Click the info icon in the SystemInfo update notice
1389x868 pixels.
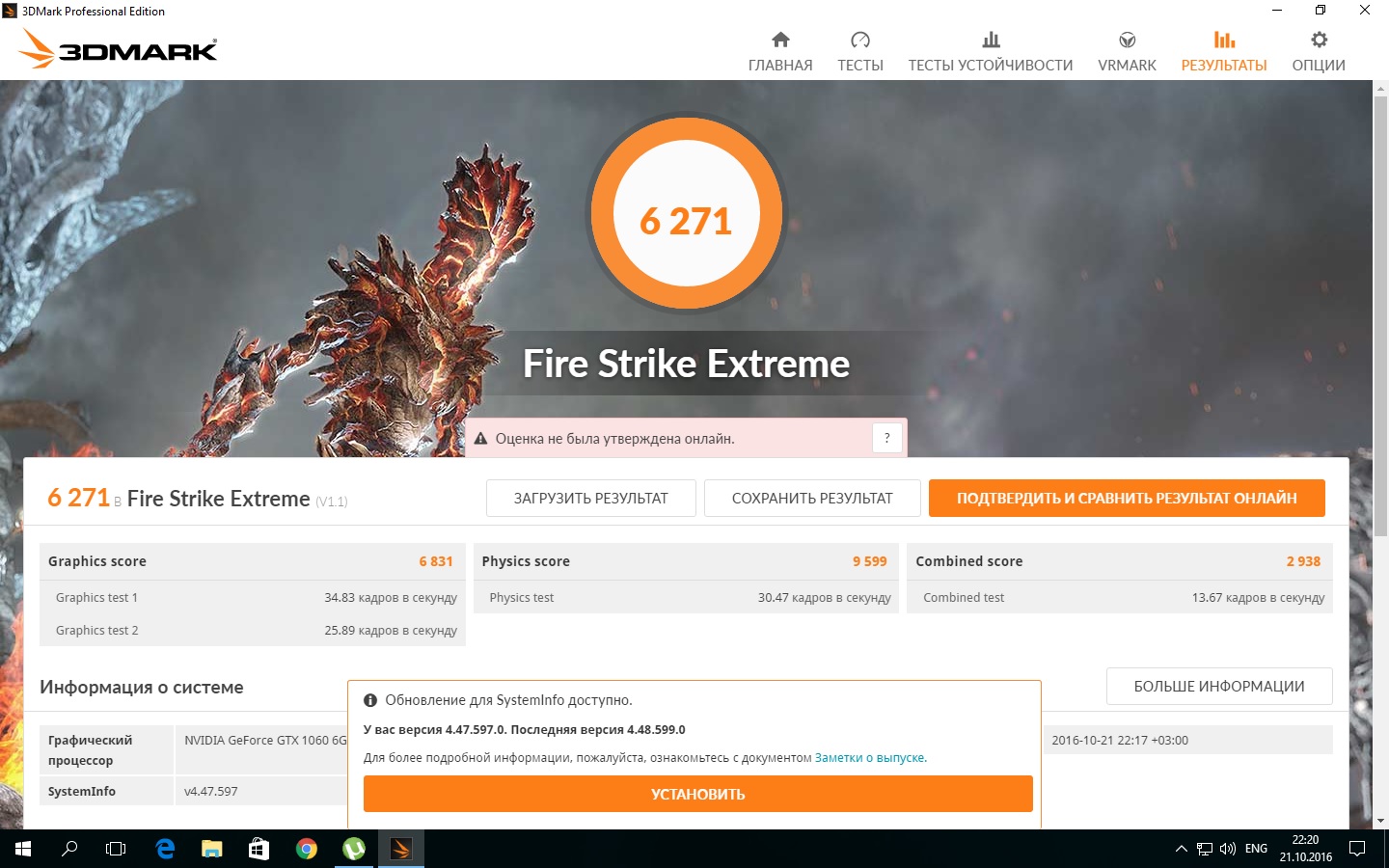tap(370, 700)
